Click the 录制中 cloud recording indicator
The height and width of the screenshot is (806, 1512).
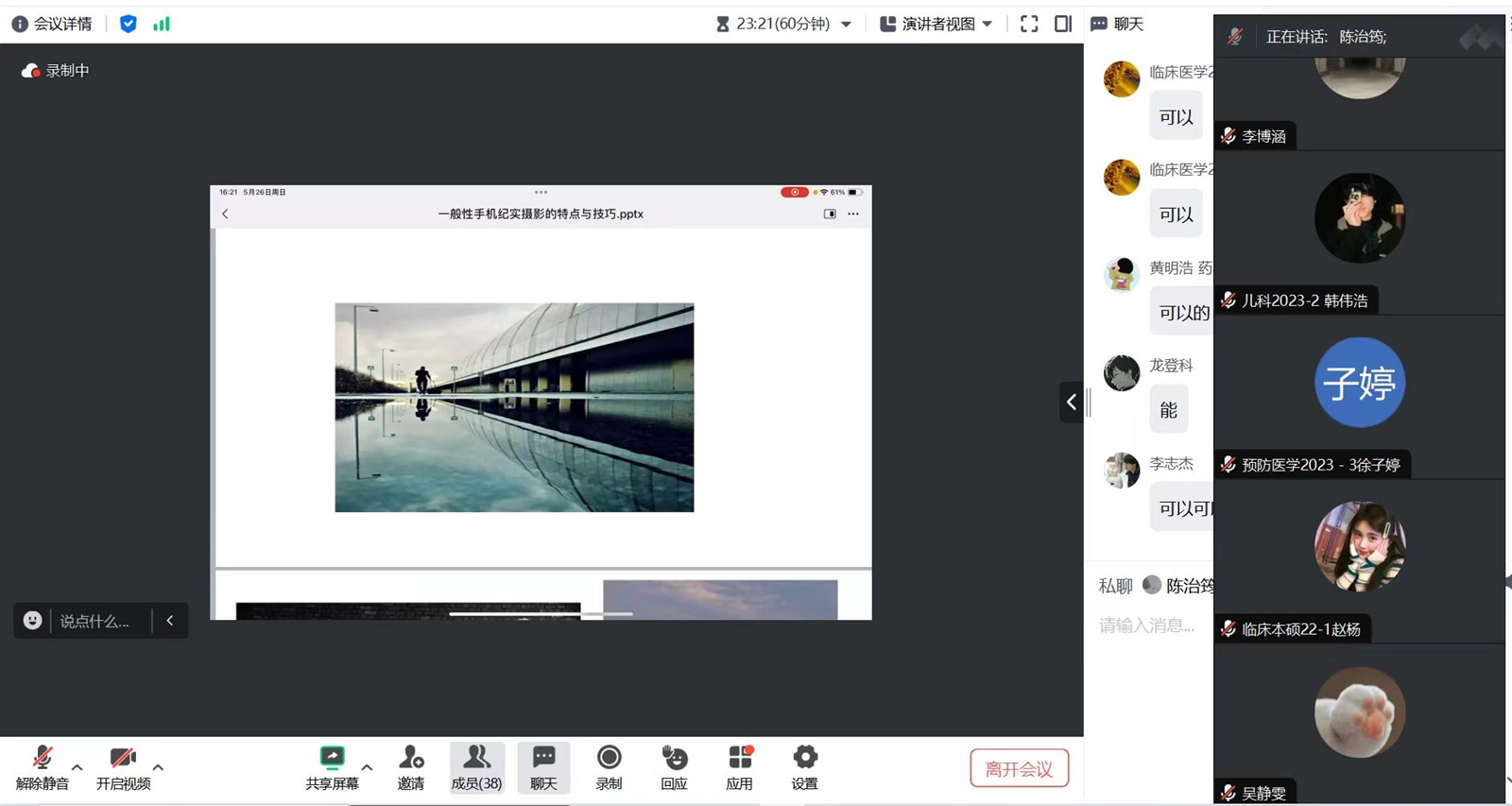tap(55, 70)
